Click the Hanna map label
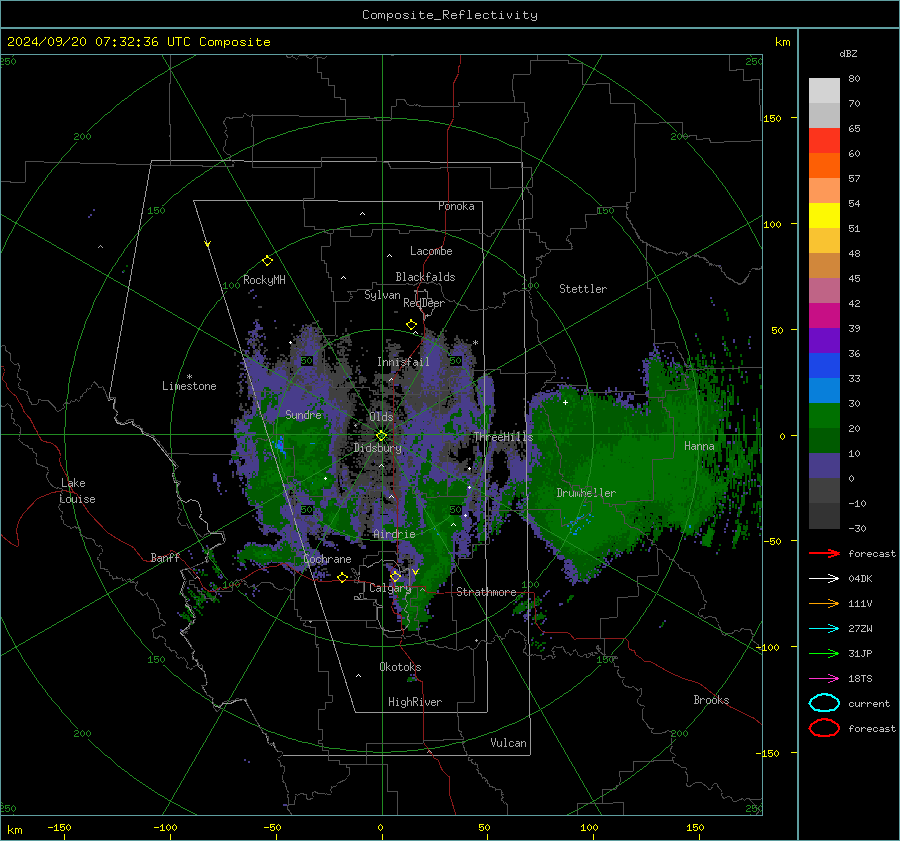This screenshot has height=841, width=900. tap(699, 446)
